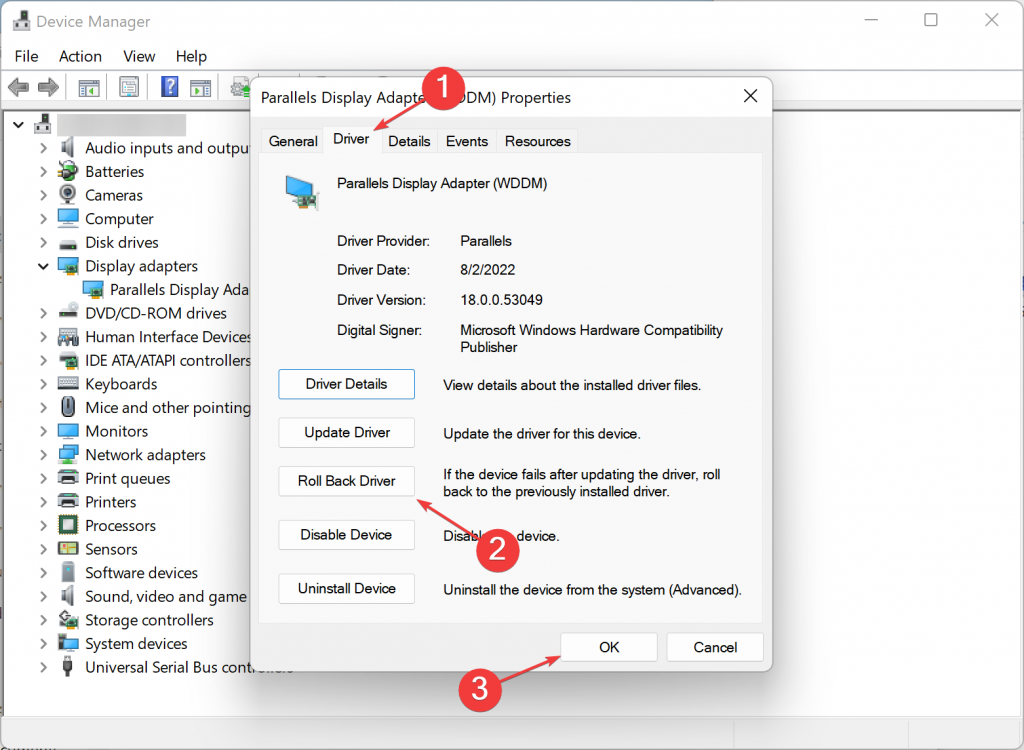Switch to the General tab

293,141
